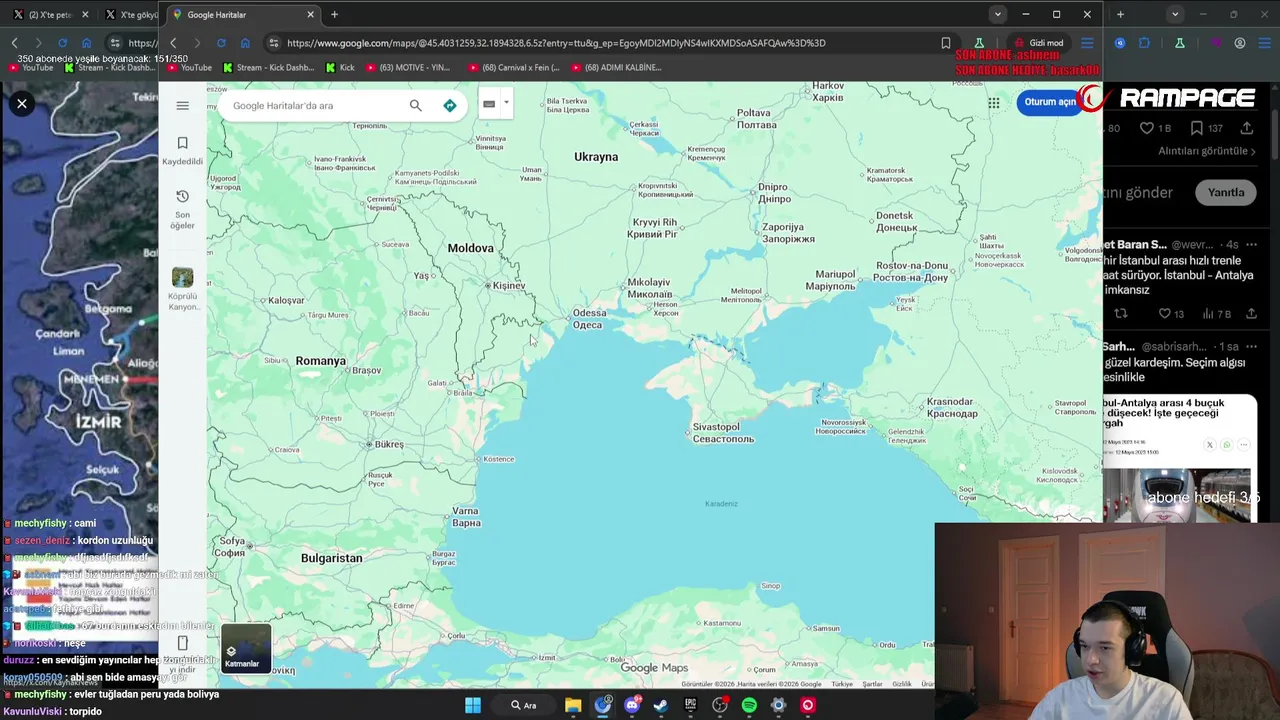Expand the tab search dropdown arrow
The width and height of the screenshot is (1280, 720).
(997, 15)
